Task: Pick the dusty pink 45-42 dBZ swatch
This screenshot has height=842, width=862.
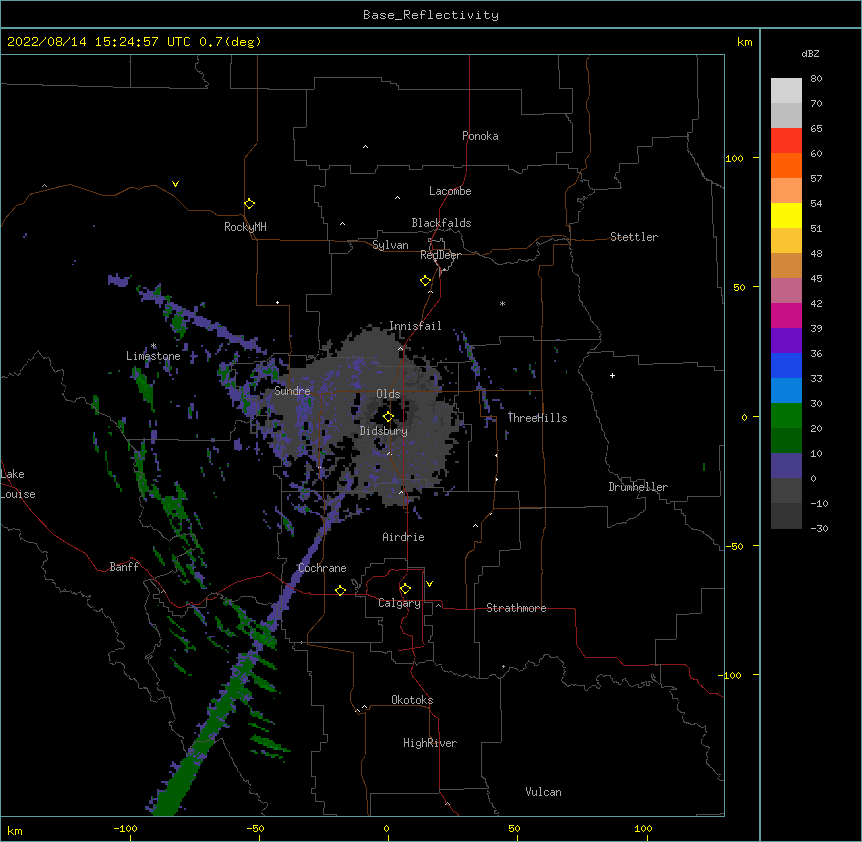Action: pos(786,291)
